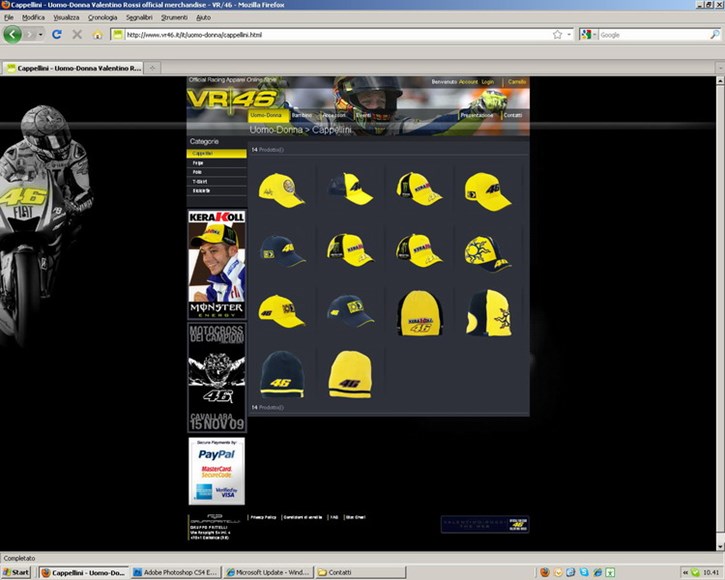Open a new tab with the plus button
The height and width of the screenshot is (580, 725).
[152, 68]
